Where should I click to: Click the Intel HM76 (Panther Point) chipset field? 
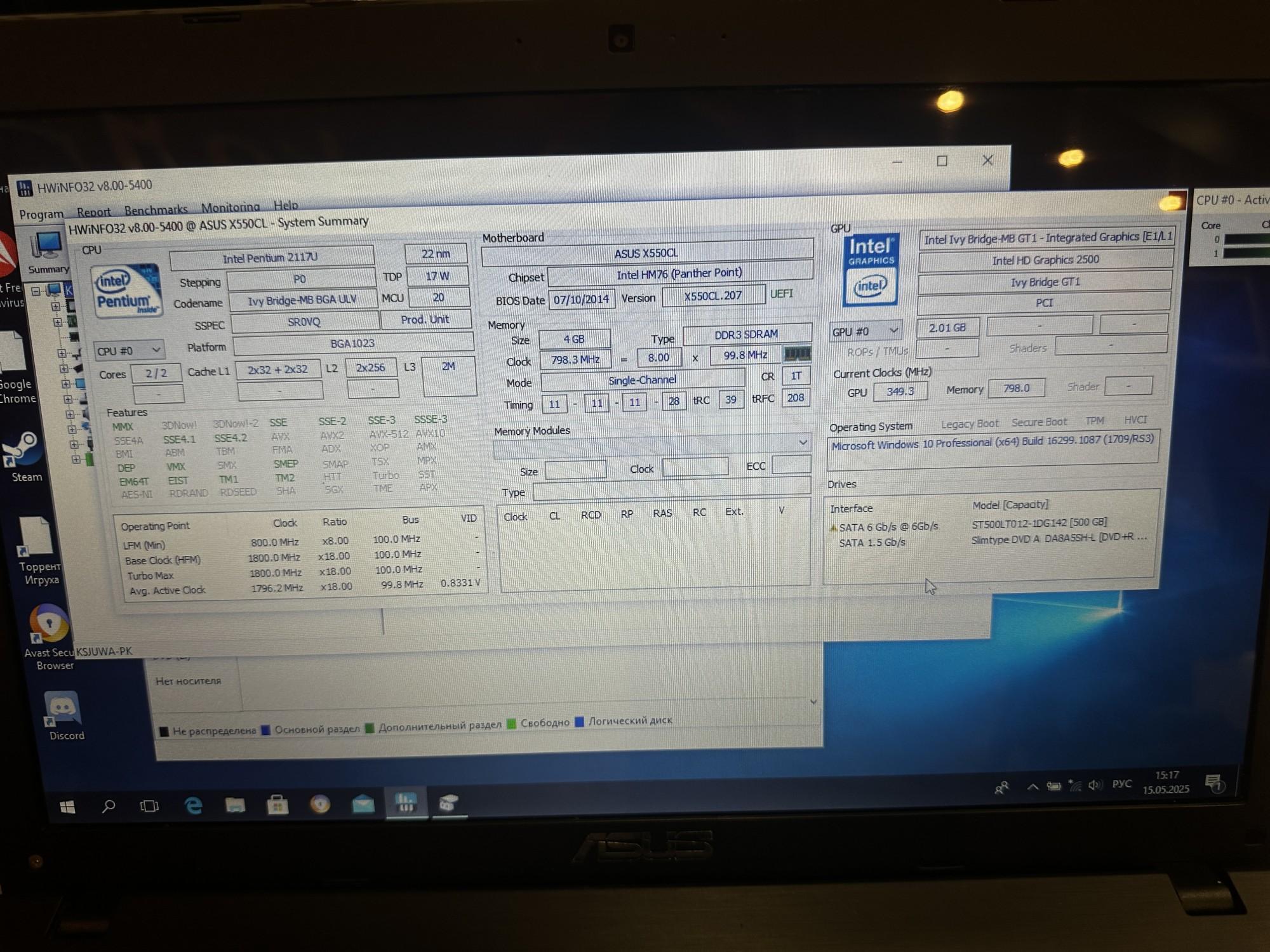(x=679, y=274)
